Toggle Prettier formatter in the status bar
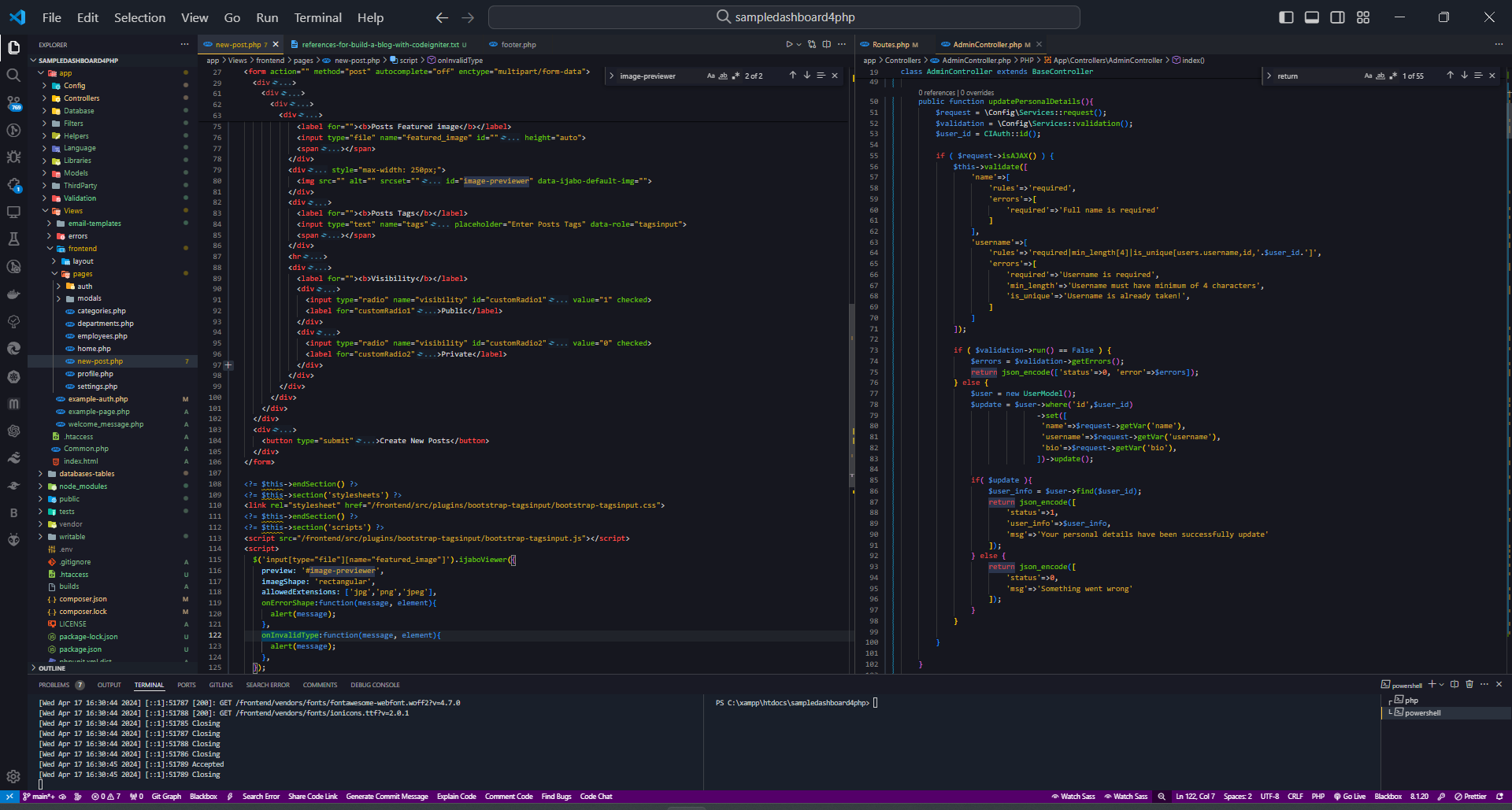 1471,797
